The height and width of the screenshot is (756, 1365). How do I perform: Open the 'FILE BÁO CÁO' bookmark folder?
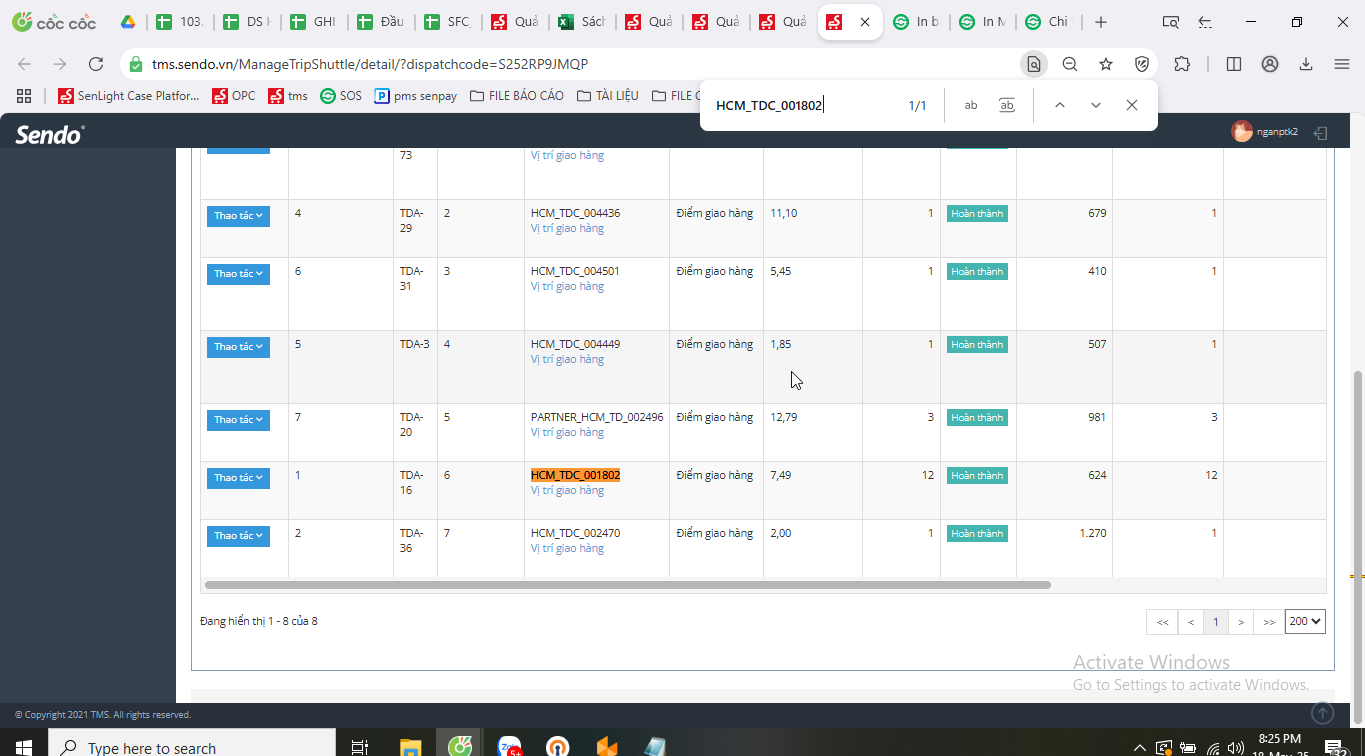pos(516,96)
